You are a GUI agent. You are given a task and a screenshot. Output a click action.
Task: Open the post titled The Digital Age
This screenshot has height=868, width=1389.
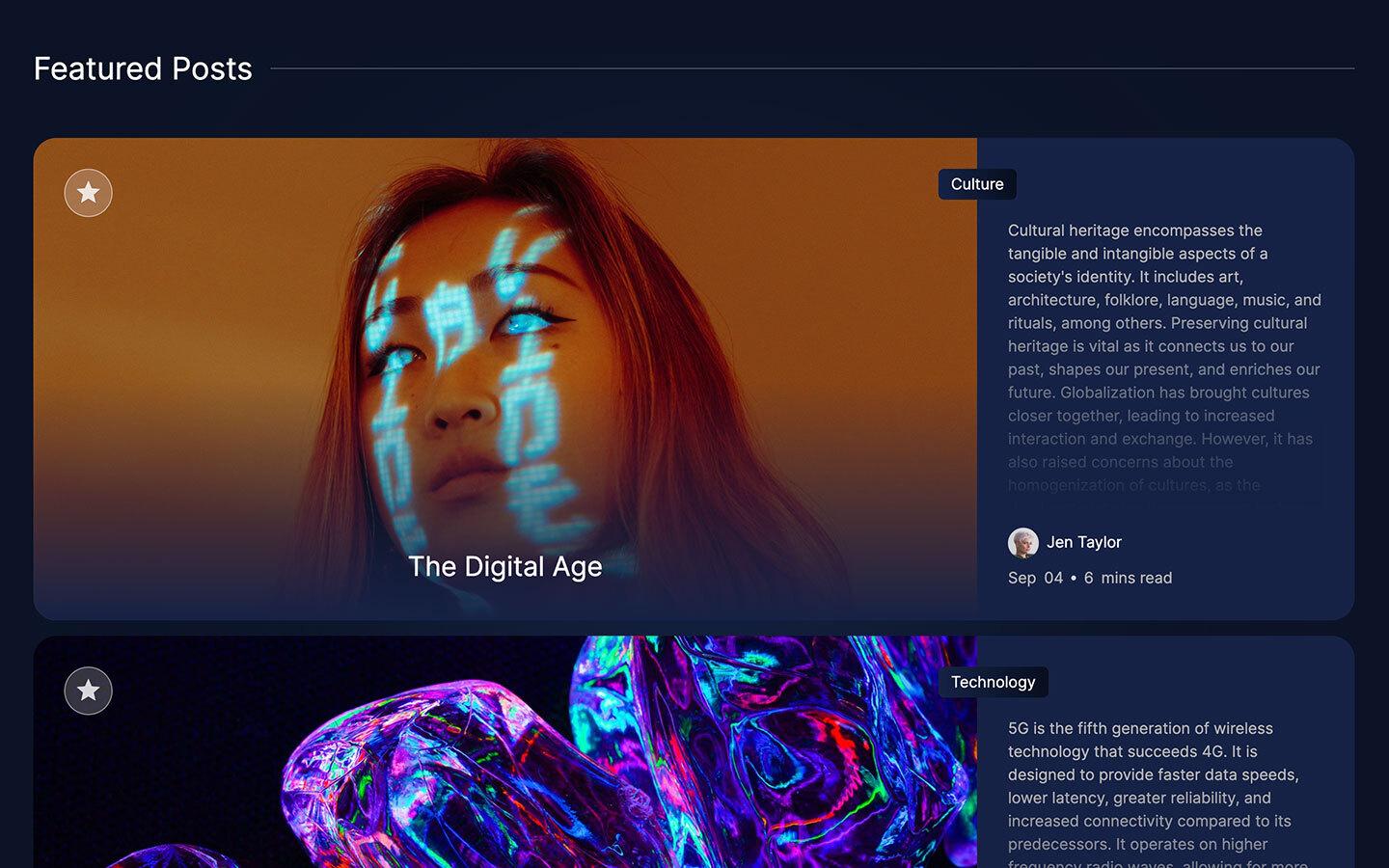(505, 567)
